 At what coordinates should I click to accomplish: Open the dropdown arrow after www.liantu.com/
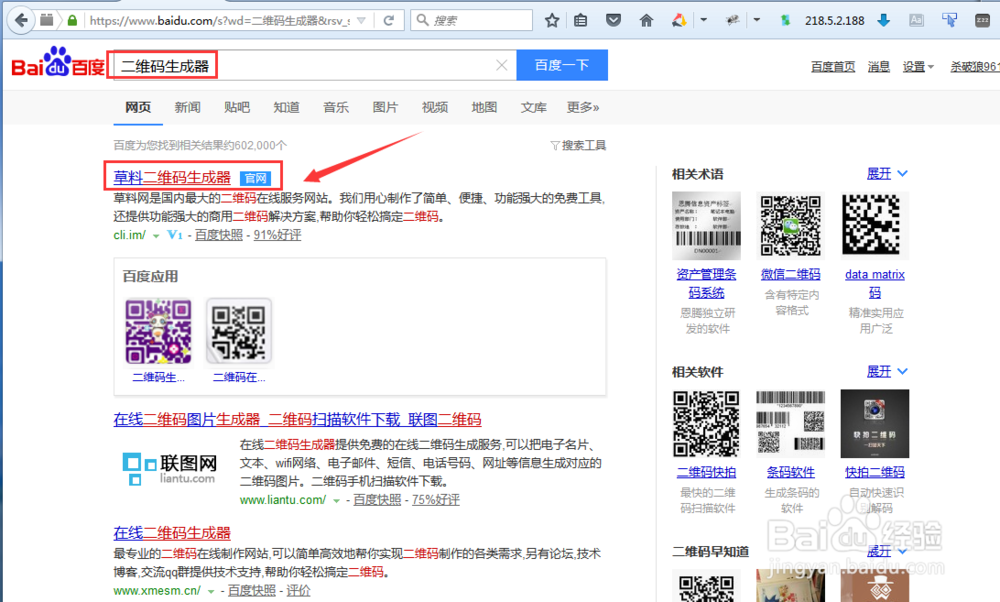(336, 501)
